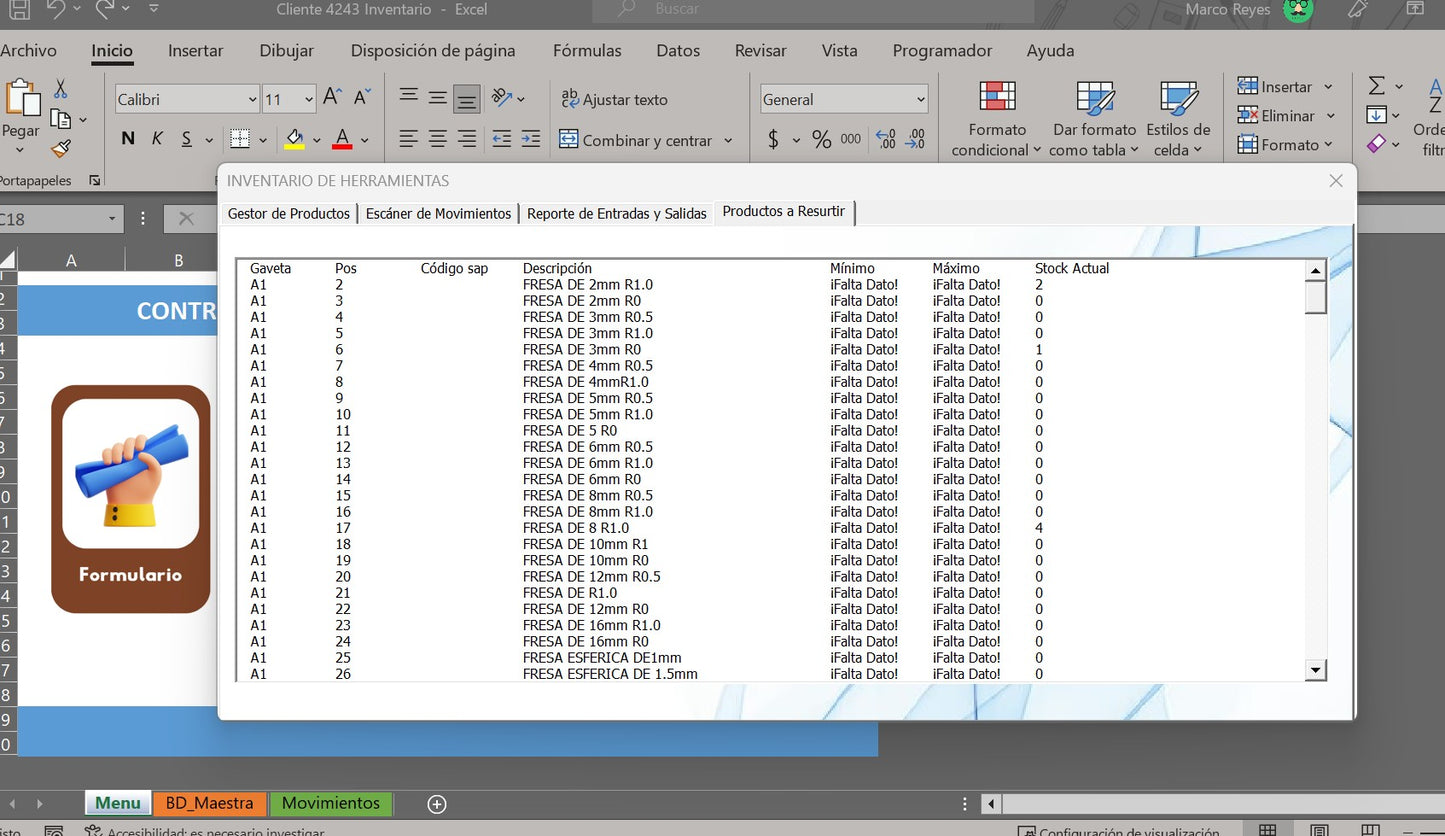
Task: Align text to the top
Action: point(408,96)
